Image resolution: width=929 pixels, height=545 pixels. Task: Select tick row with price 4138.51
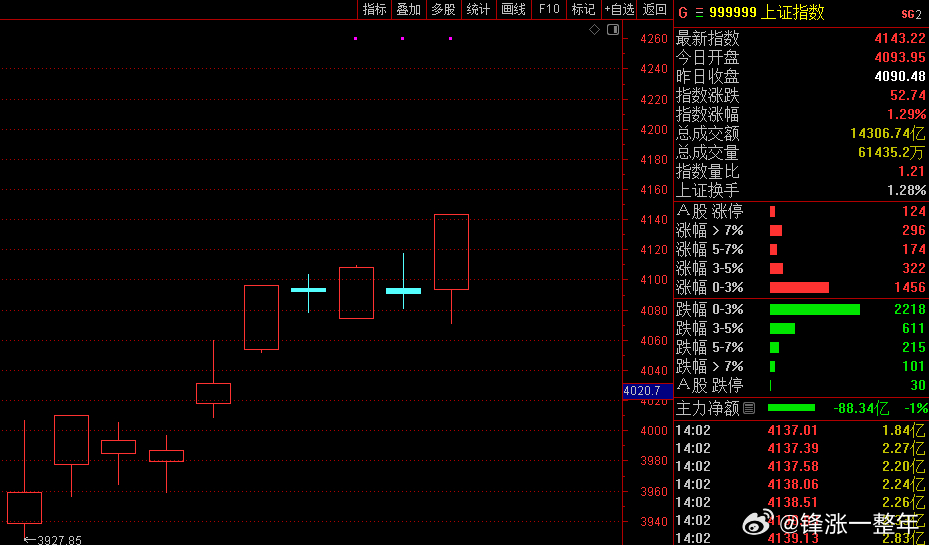[x=801, y=502]
